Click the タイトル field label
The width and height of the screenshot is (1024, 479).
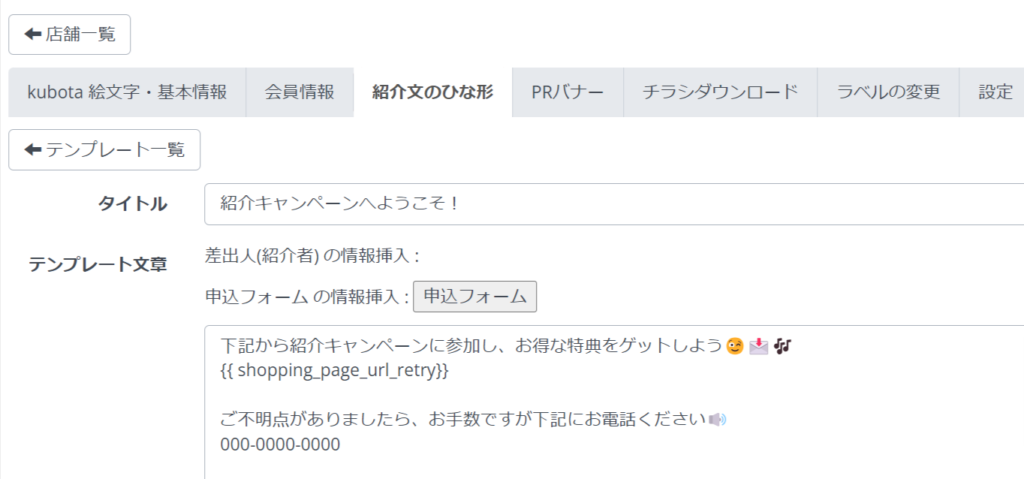(133, 205)
